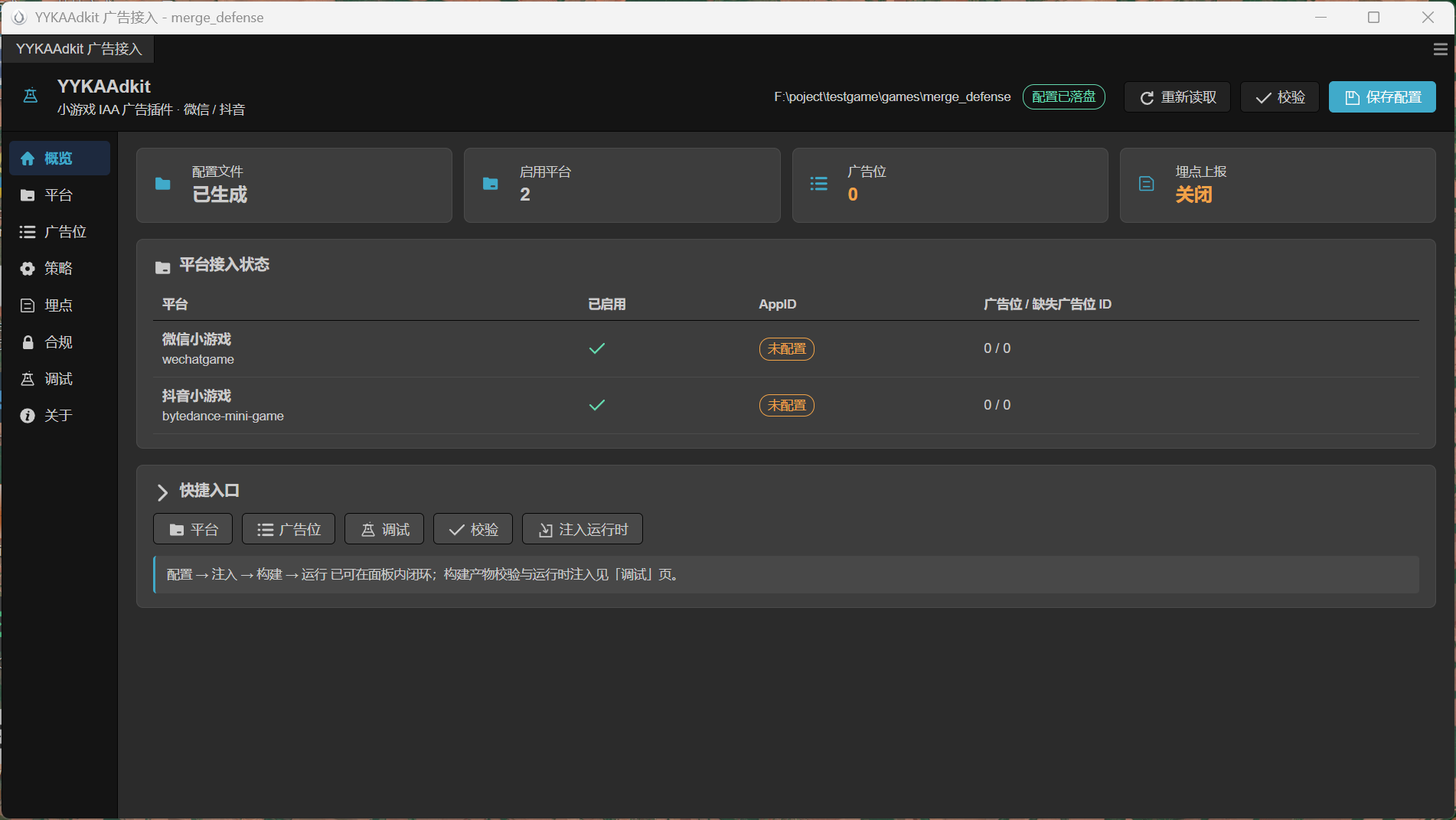Image resolution: width=1456 pixels, height=820 pixels.
Task: Click the 调试 shortcut button
Action: (x=384, y=529)
